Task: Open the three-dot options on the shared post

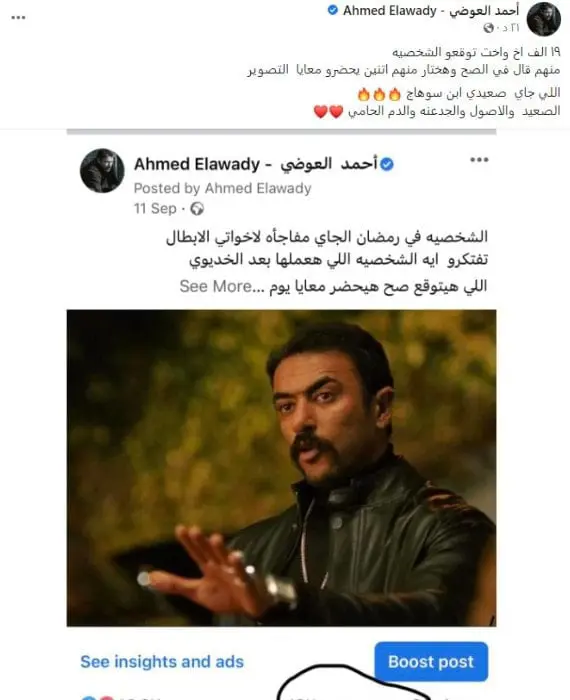Action: click(x=479, y=160)
